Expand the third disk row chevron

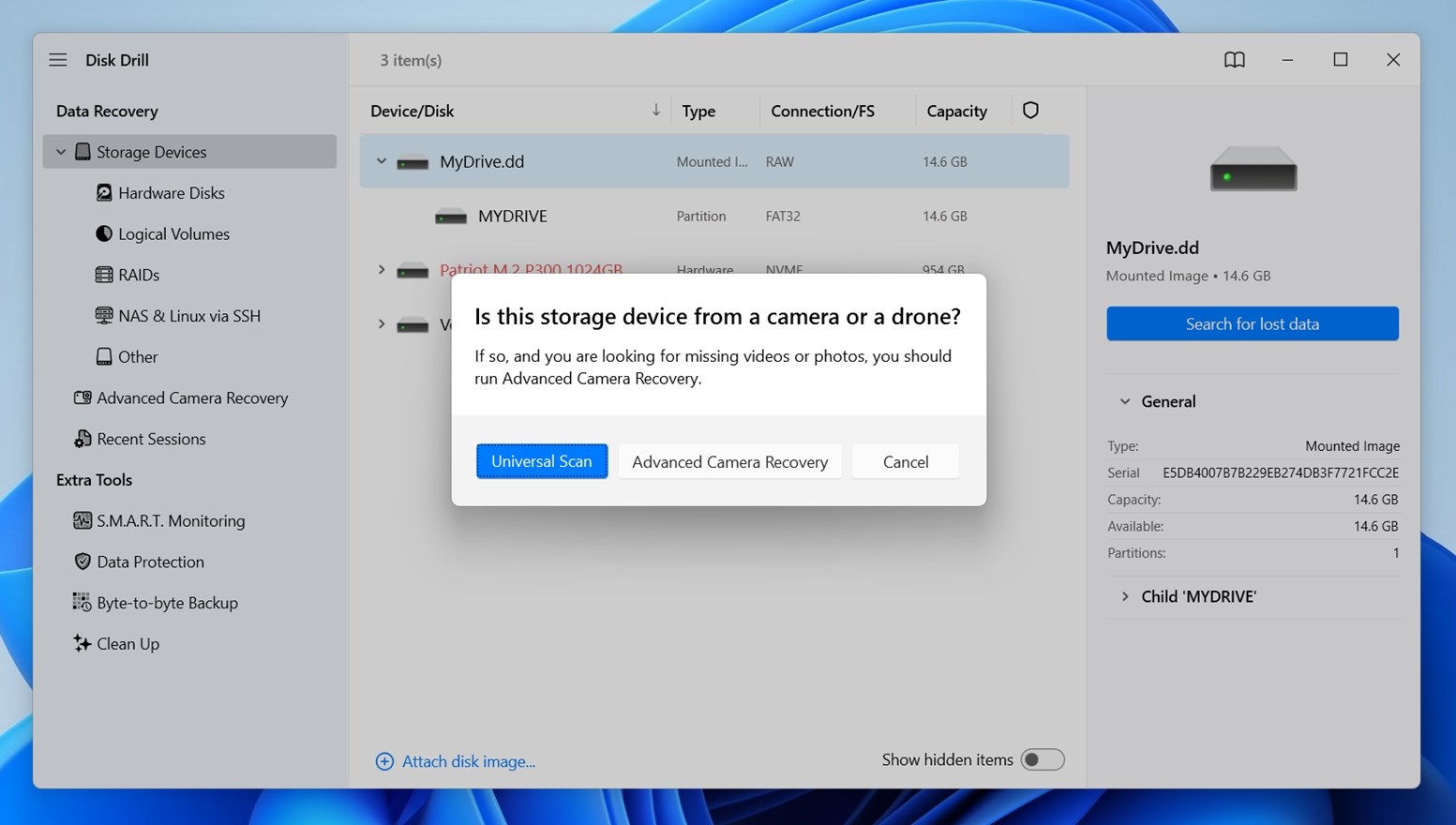(x=382, y=324)
